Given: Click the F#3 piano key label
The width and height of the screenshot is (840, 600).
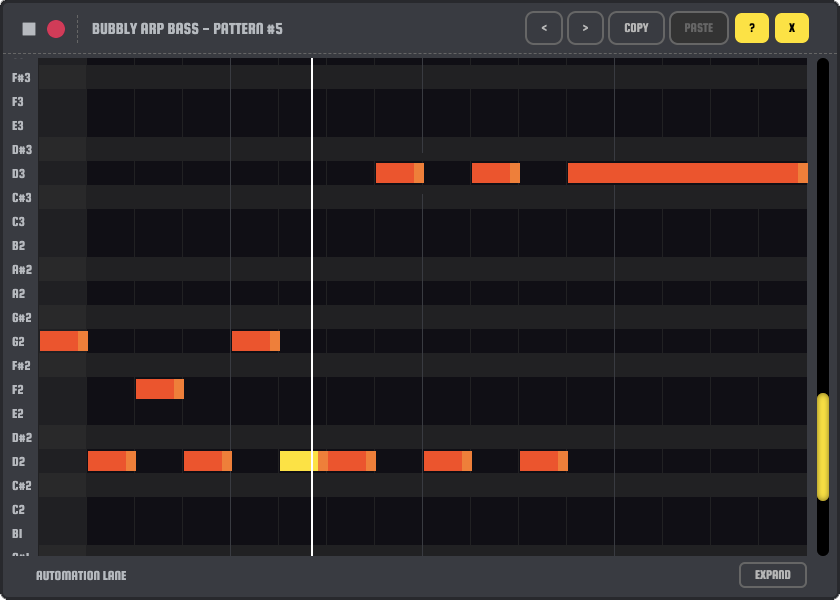Looking at the screenshot, I should coord(20,77).
